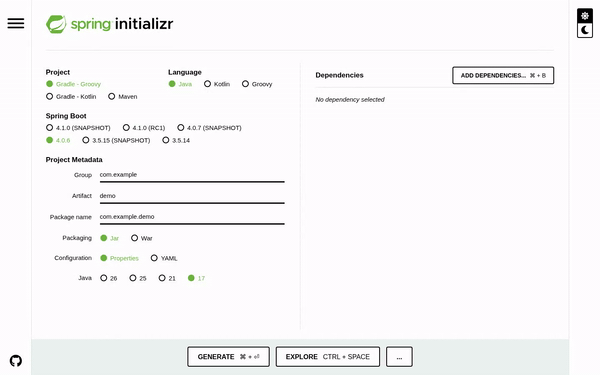600x375 pixels.
Task: Pick Kotlin as the language
Action: [217, 84]
